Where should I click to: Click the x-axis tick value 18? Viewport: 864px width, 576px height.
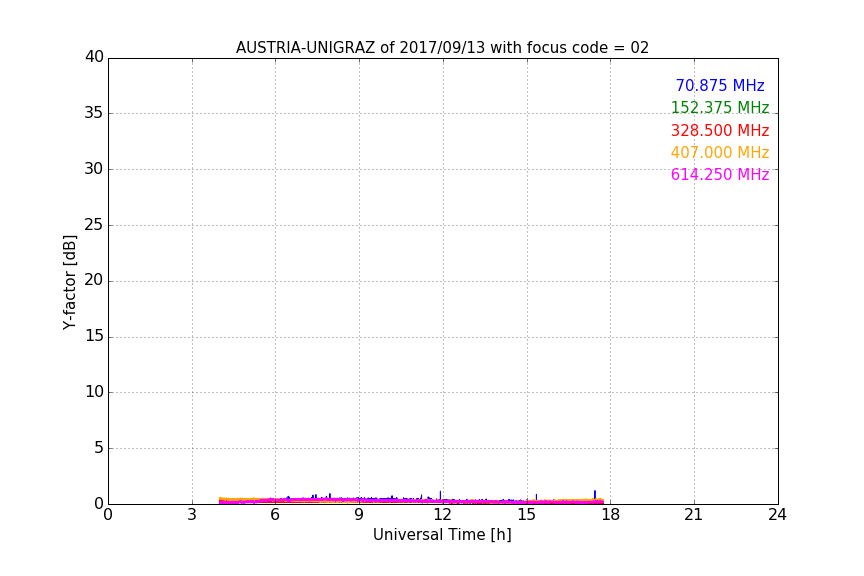click(610, 515)
